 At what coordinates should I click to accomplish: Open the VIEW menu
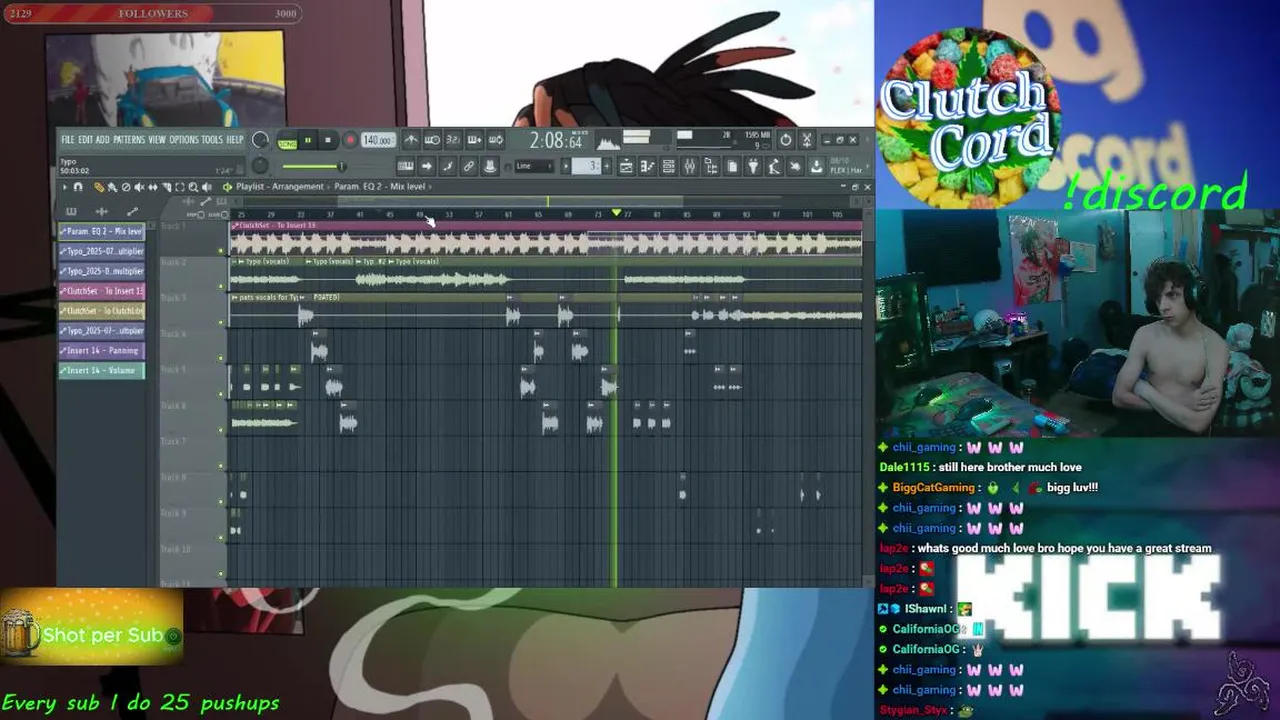157,140
